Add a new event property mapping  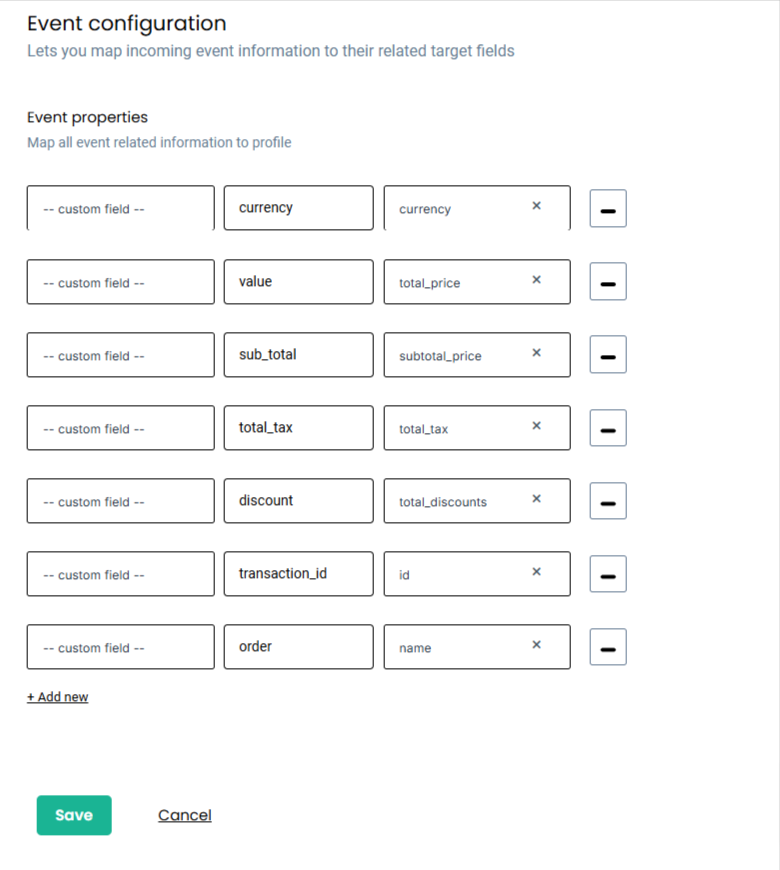pos(57,696)
